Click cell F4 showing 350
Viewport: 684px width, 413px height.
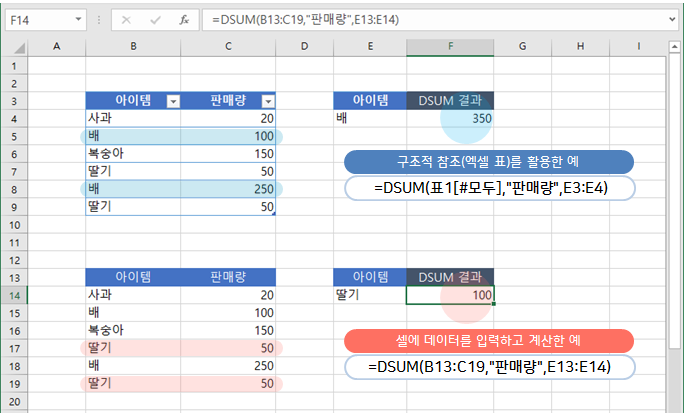coord(450,118)
